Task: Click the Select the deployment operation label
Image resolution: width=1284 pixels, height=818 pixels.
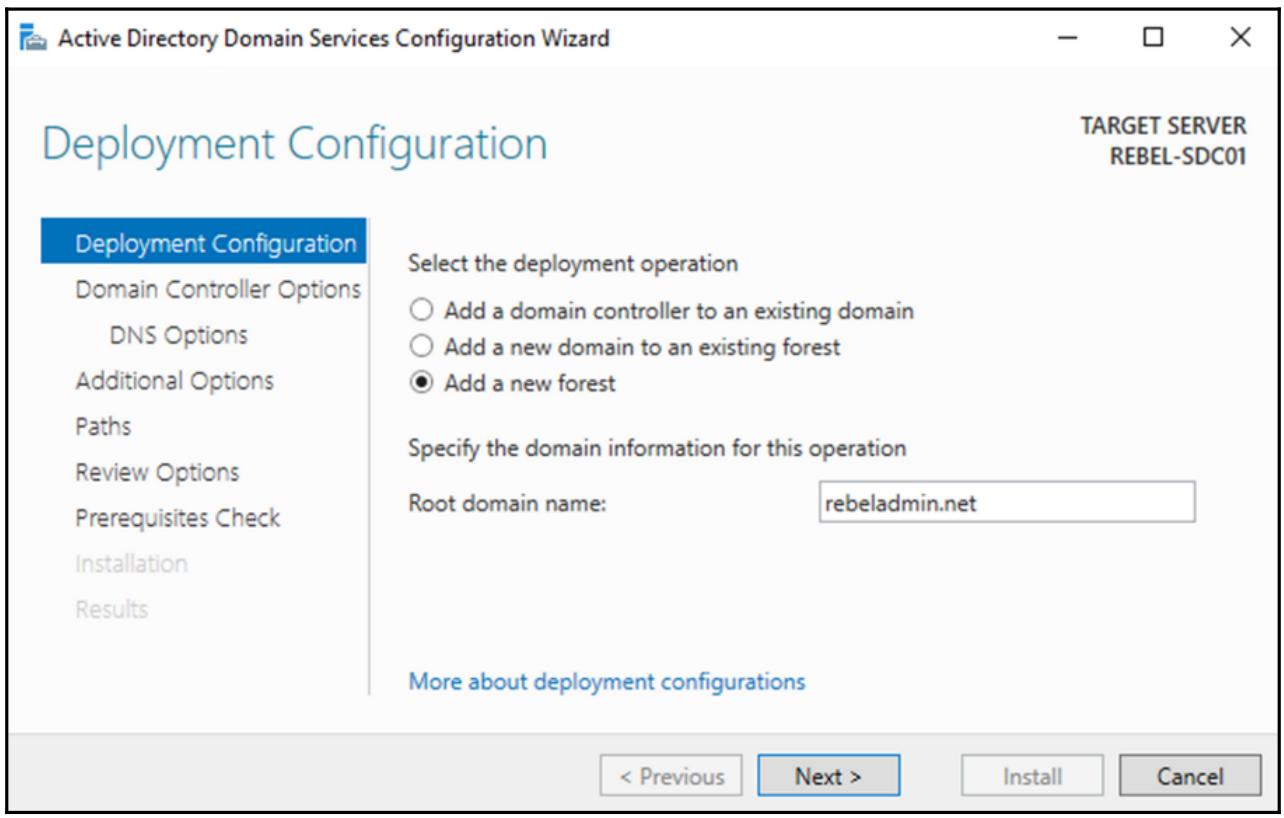Action: 573,264
